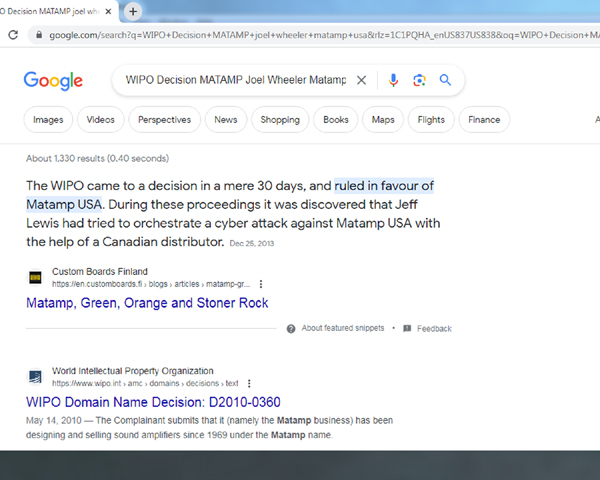Click the Custom Boards Finland favicon
This screenshot has width=600, height=480.
click(x=35, y=277)
